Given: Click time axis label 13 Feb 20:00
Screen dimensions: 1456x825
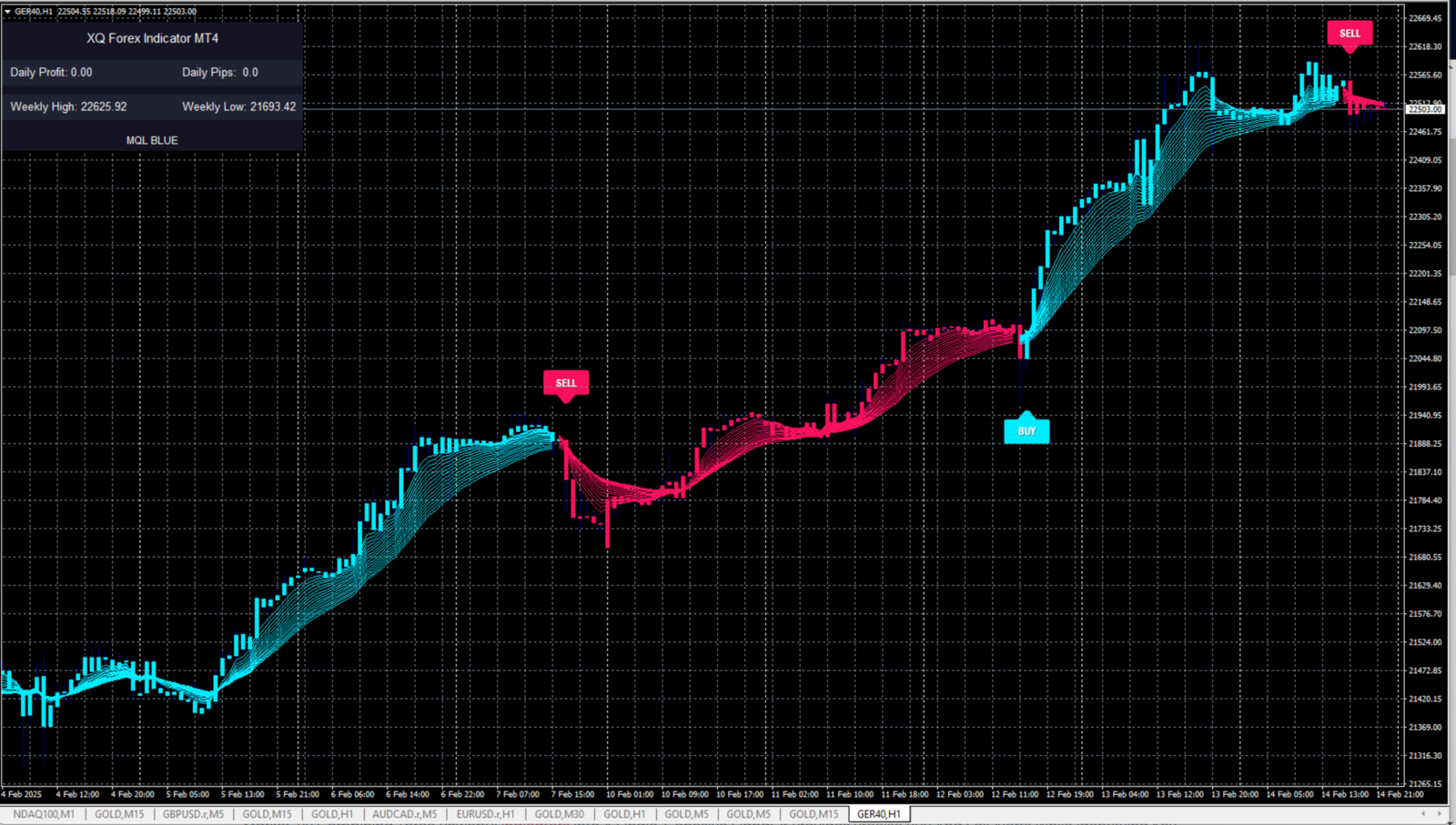Looking at the screenshot, I should (1235, 794).
